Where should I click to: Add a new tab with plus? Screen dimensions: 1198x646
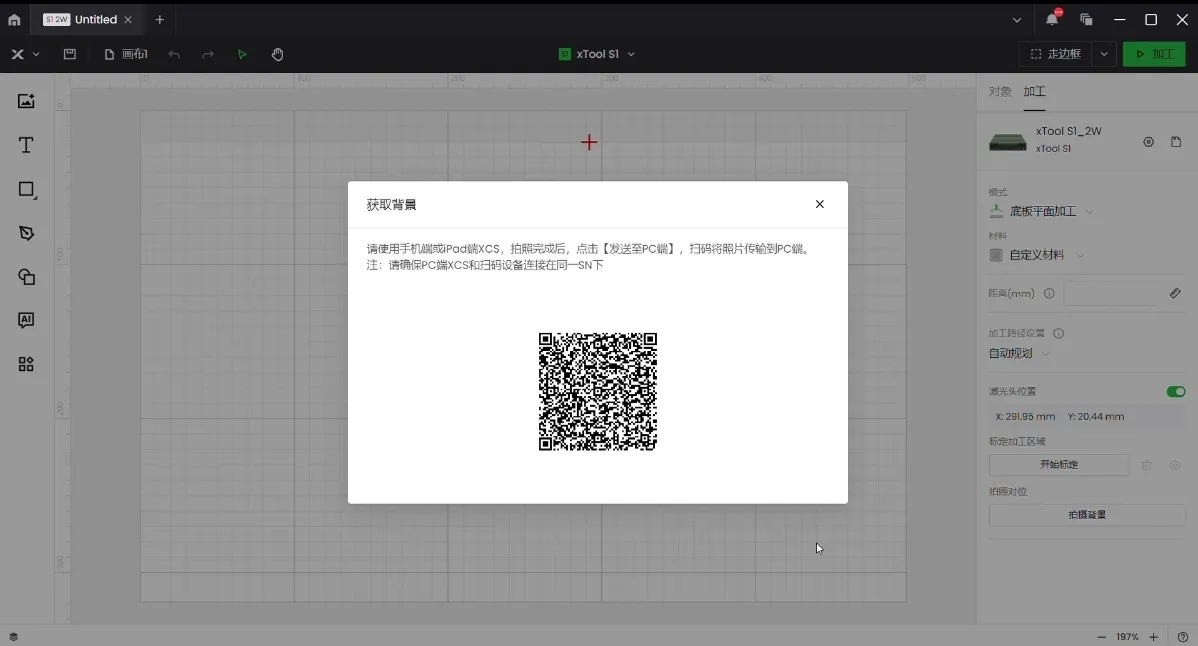pos(160,20)
